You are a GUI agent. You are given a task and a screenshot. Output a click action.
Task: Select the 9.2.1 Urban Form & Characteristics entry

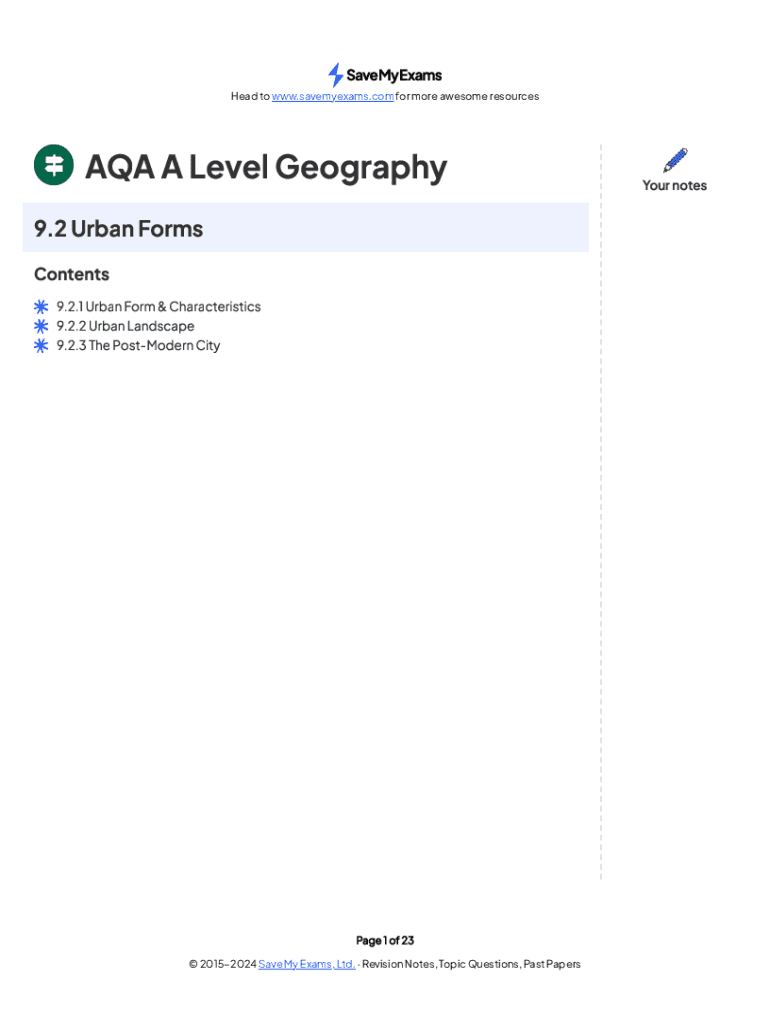pos(158,307)
